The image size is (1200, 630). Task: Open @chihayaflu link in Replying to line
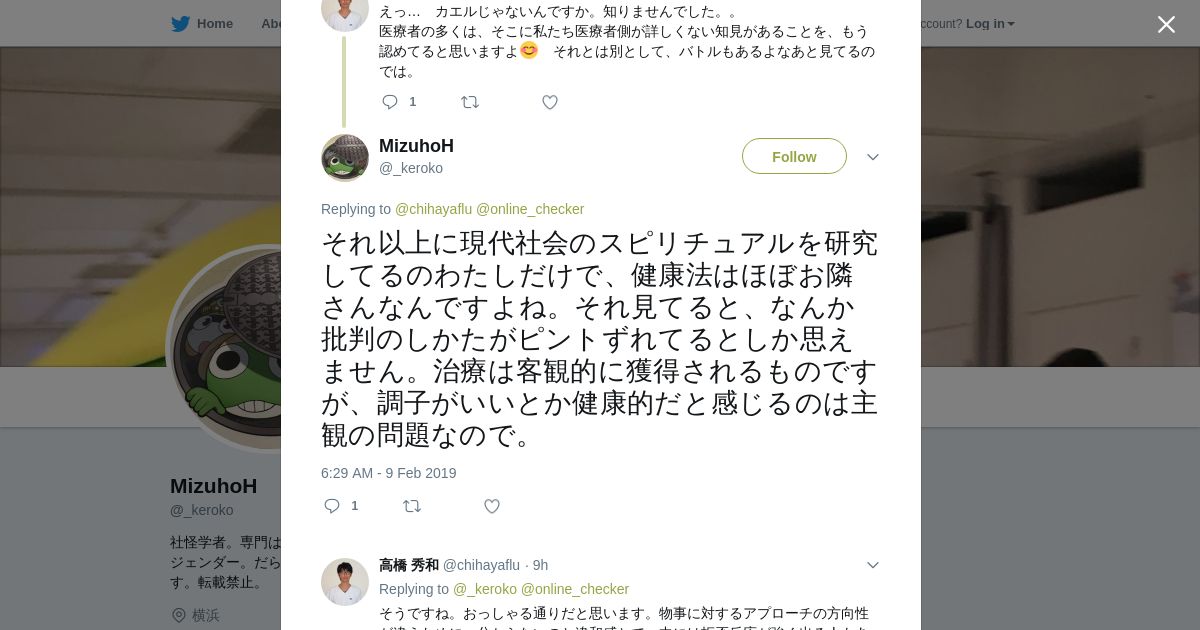pos(433,209)
